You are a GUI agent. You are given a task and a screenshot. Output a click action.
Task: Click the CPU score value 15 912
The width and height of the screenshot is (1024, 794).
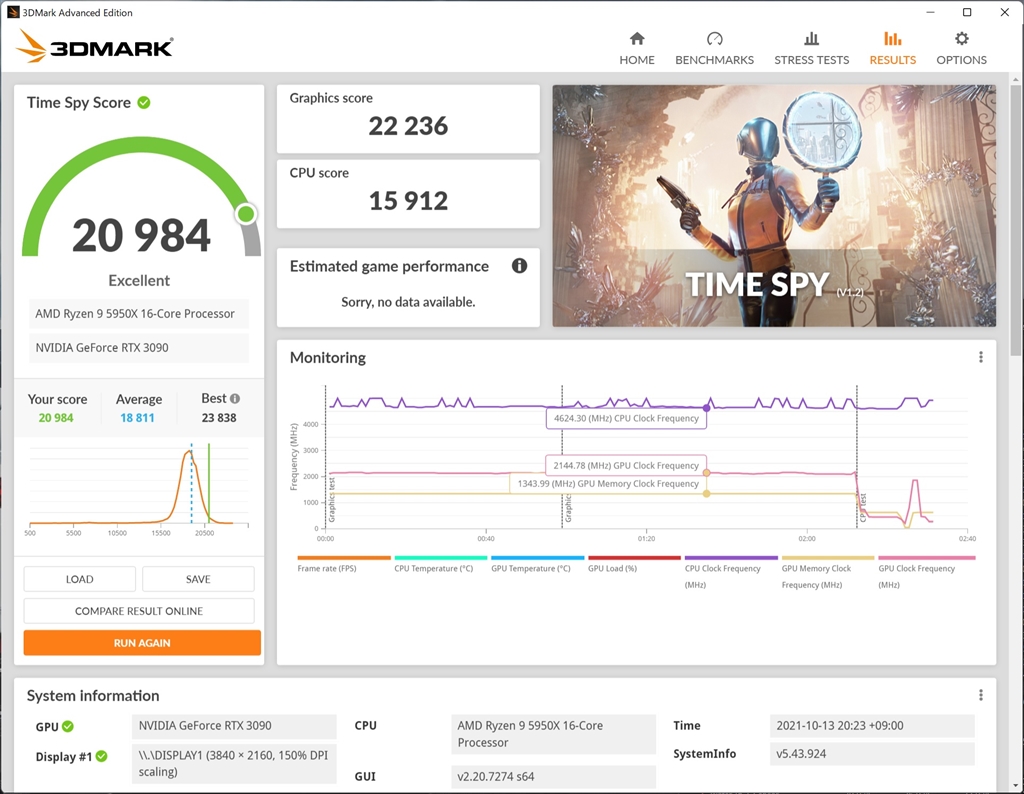click(x=408, y=201)
